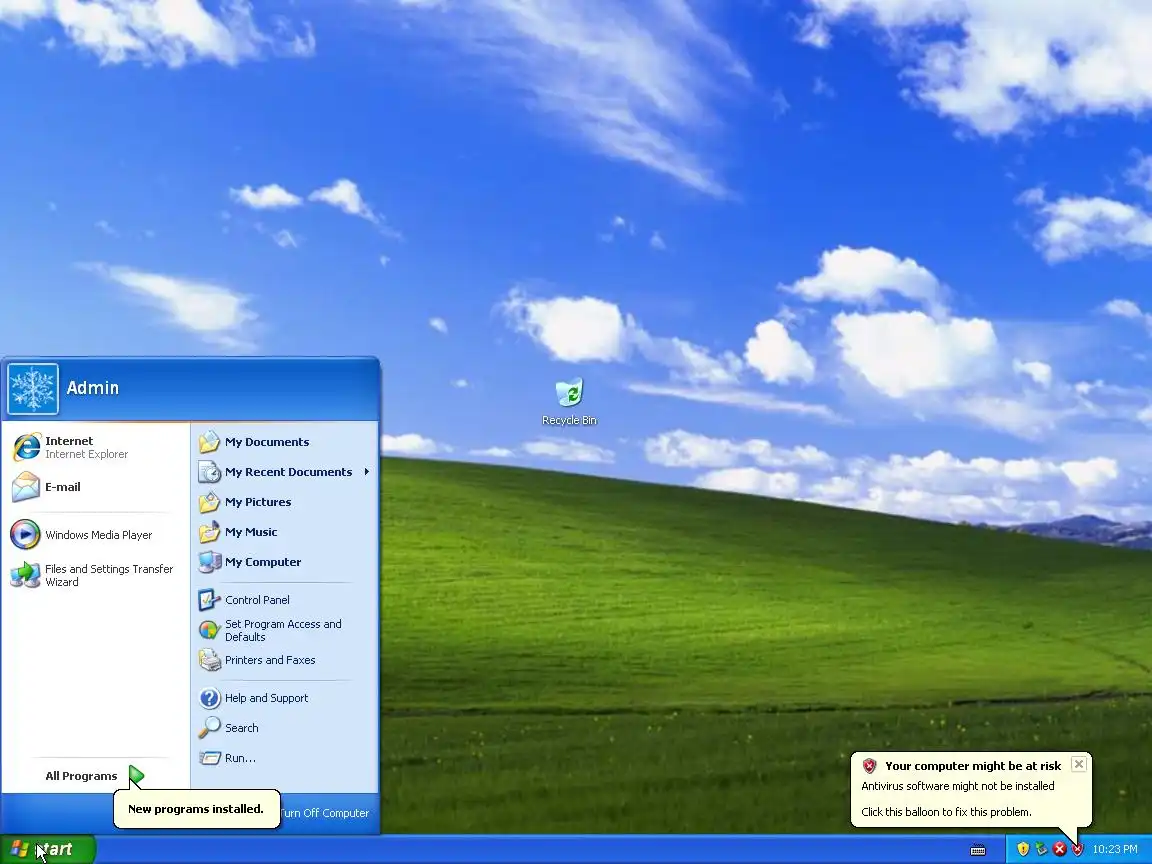This screenshot has height=864, width=1152.
Task: Click the Admin snowflake user picture
Action: pos(33,389)
